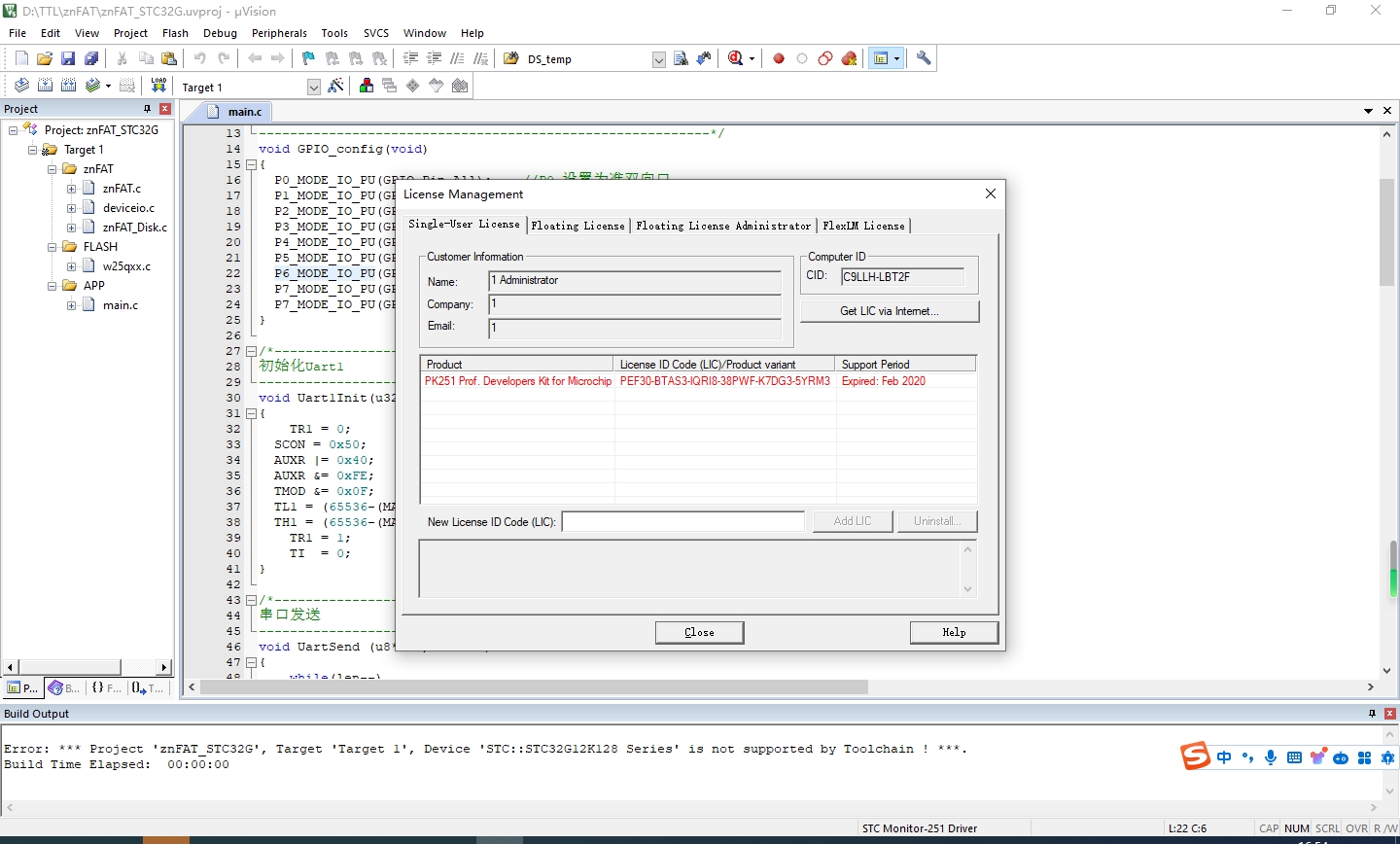
Task: Open the Flash menu
Action: point(175,33)
